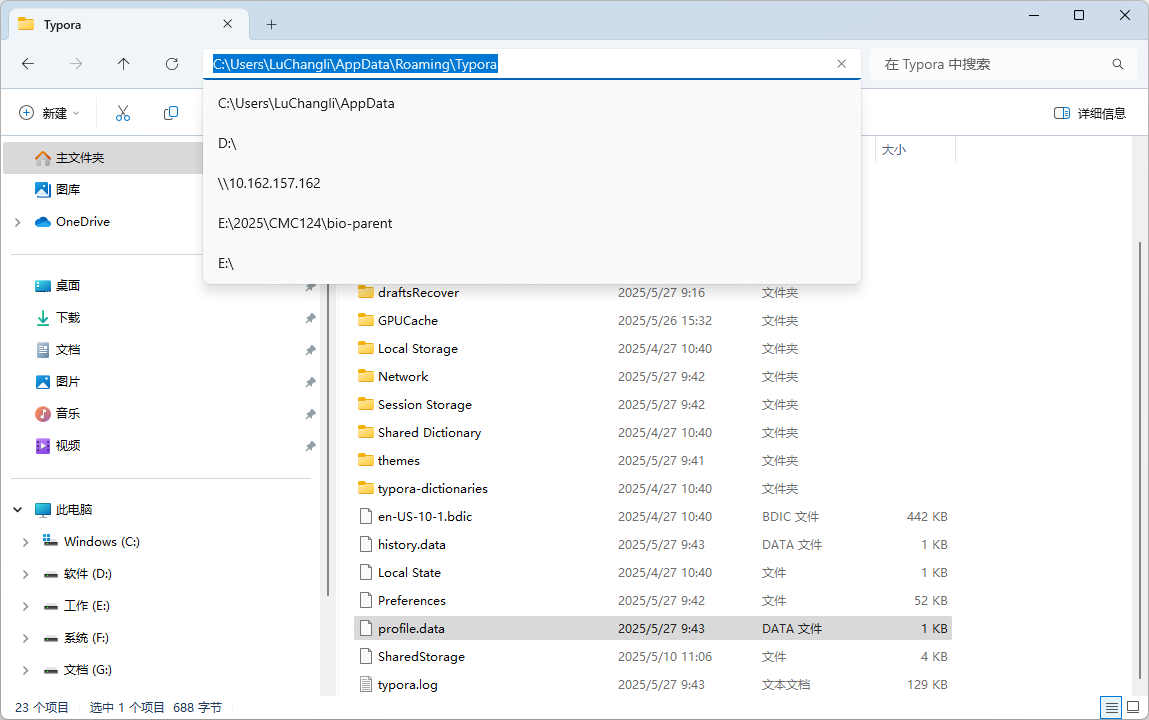Expand 文档 (G:) drive node
Screen dimensions: 1149x720
26,670
